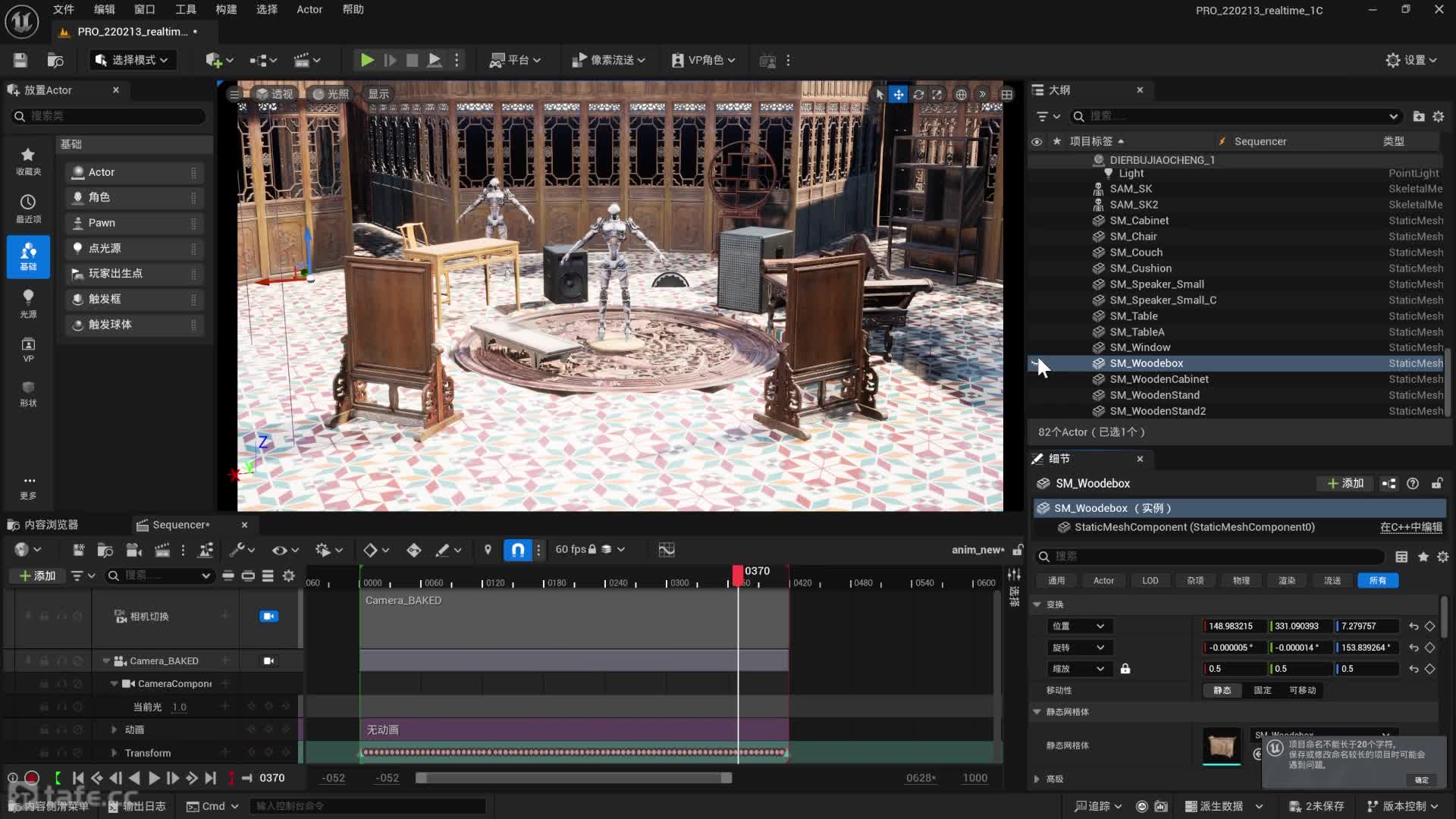Select the LOD filter tab in Details
1456x819 pixels.
pyautogui.click(x=1150, y=581)
